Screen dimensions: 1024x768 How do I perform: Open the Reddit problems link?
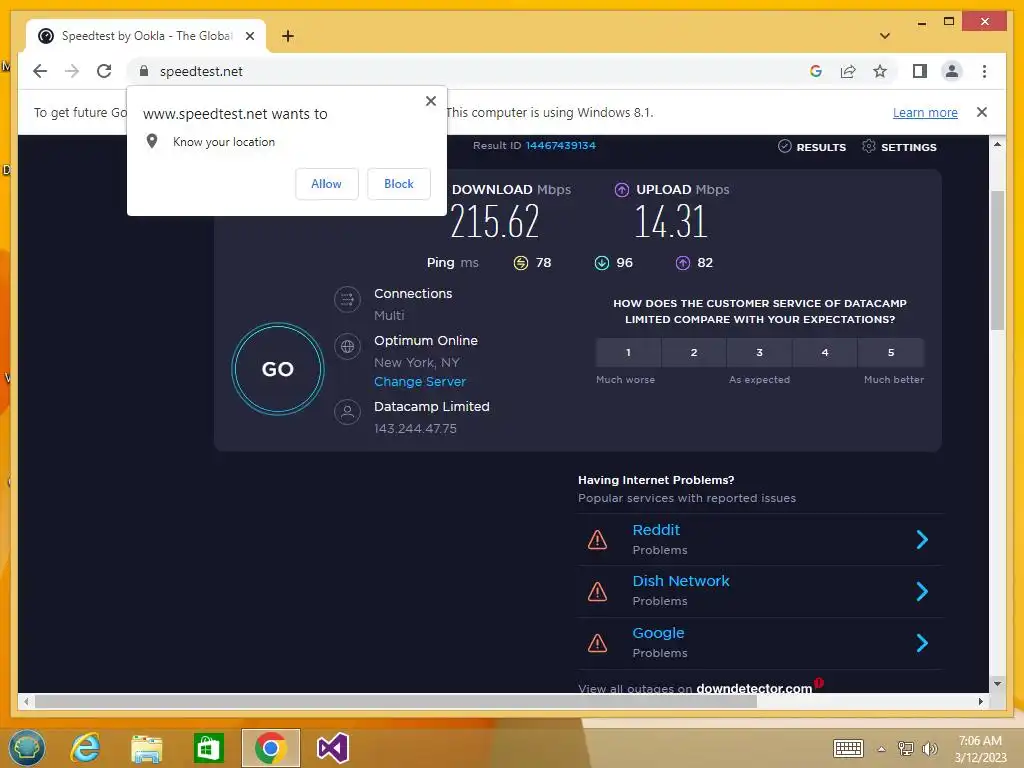(656, 530)
